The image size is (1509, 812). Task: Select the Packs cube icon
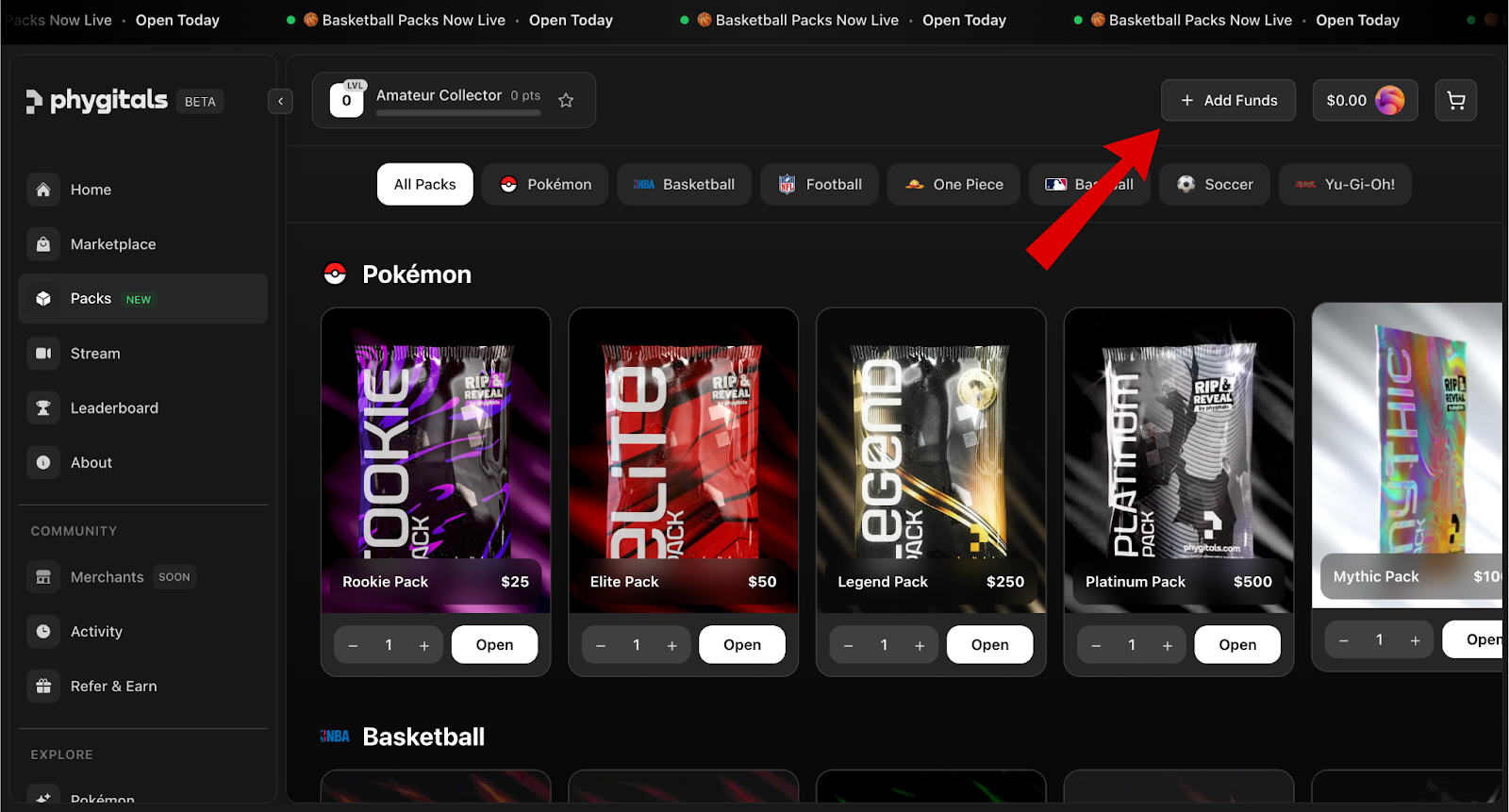click(x=43, y=299)
